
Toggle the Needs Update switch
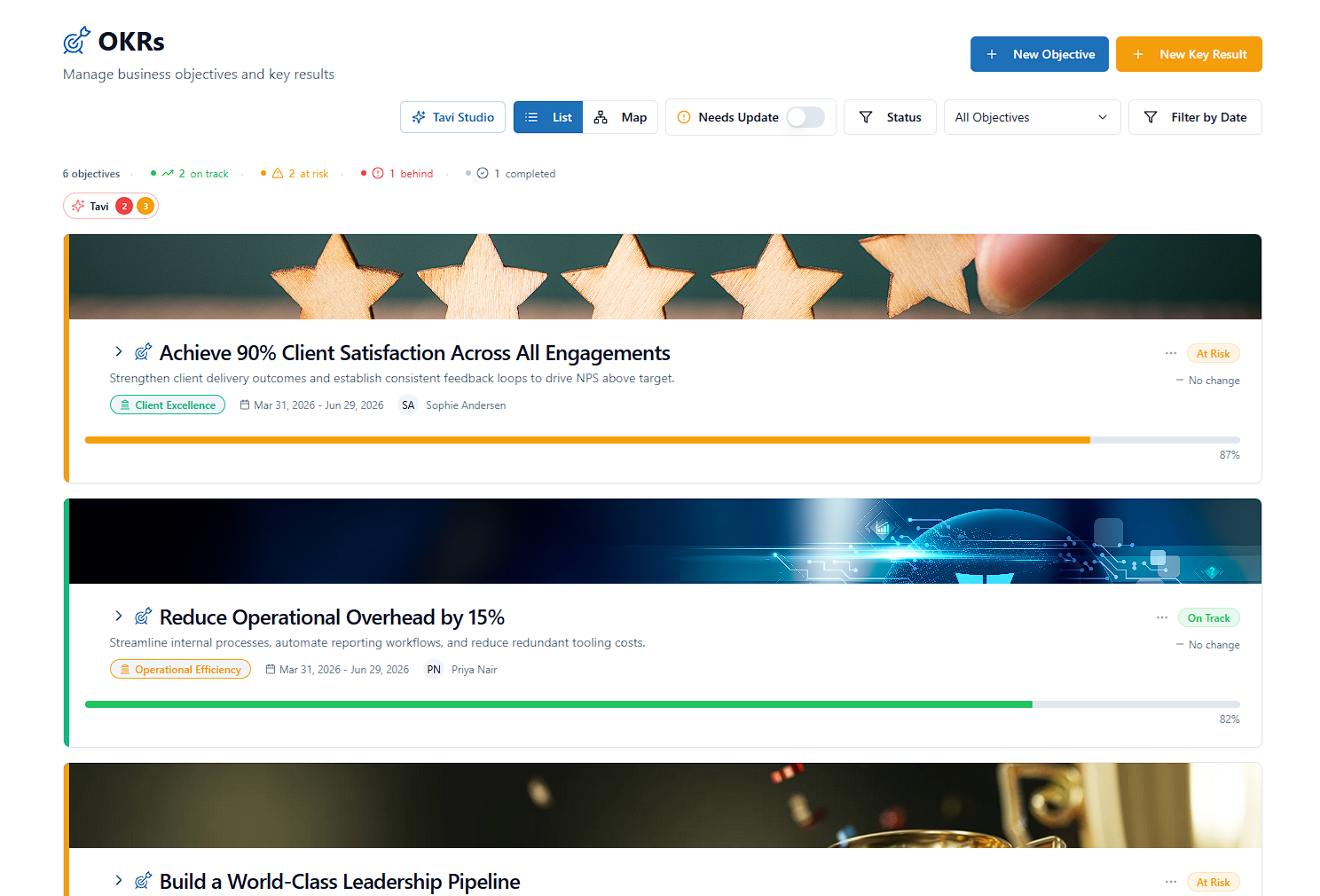pyautogui.click(x=805, y=117)
